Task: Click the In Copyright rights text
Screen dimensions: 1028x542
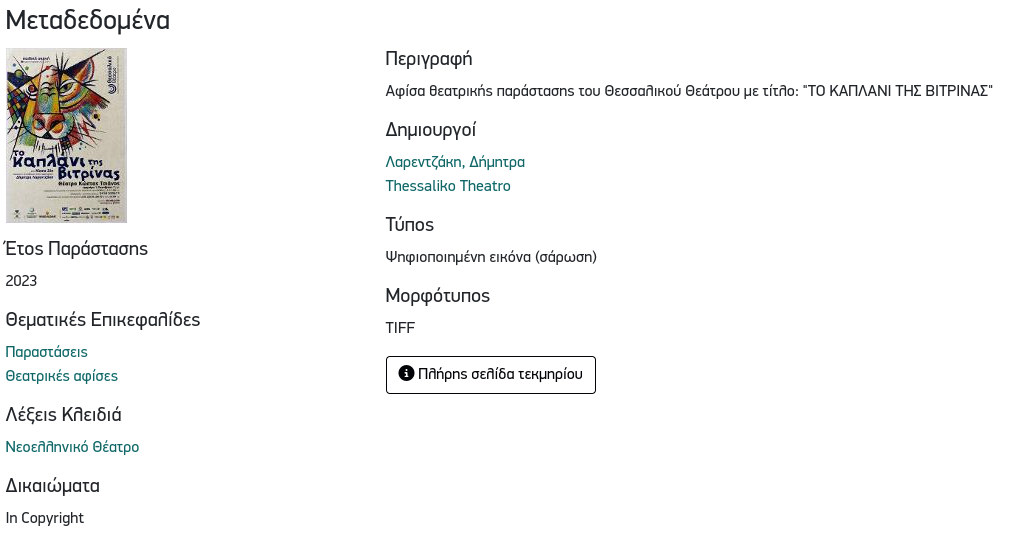Action: [x=45, y=518]
